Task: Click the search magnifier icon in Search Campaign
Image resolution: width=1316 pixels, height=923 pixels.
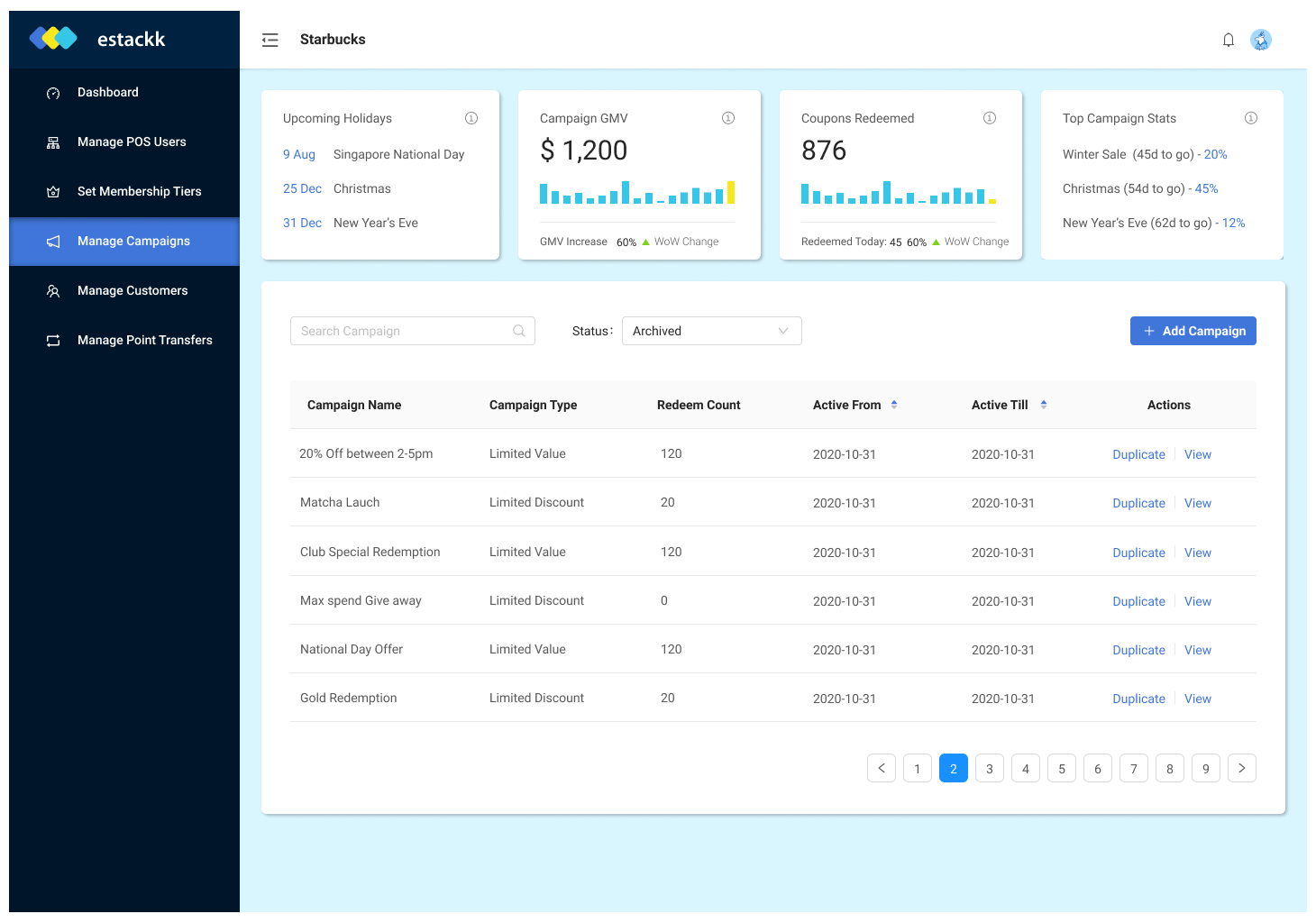Action: click(519, 331)
